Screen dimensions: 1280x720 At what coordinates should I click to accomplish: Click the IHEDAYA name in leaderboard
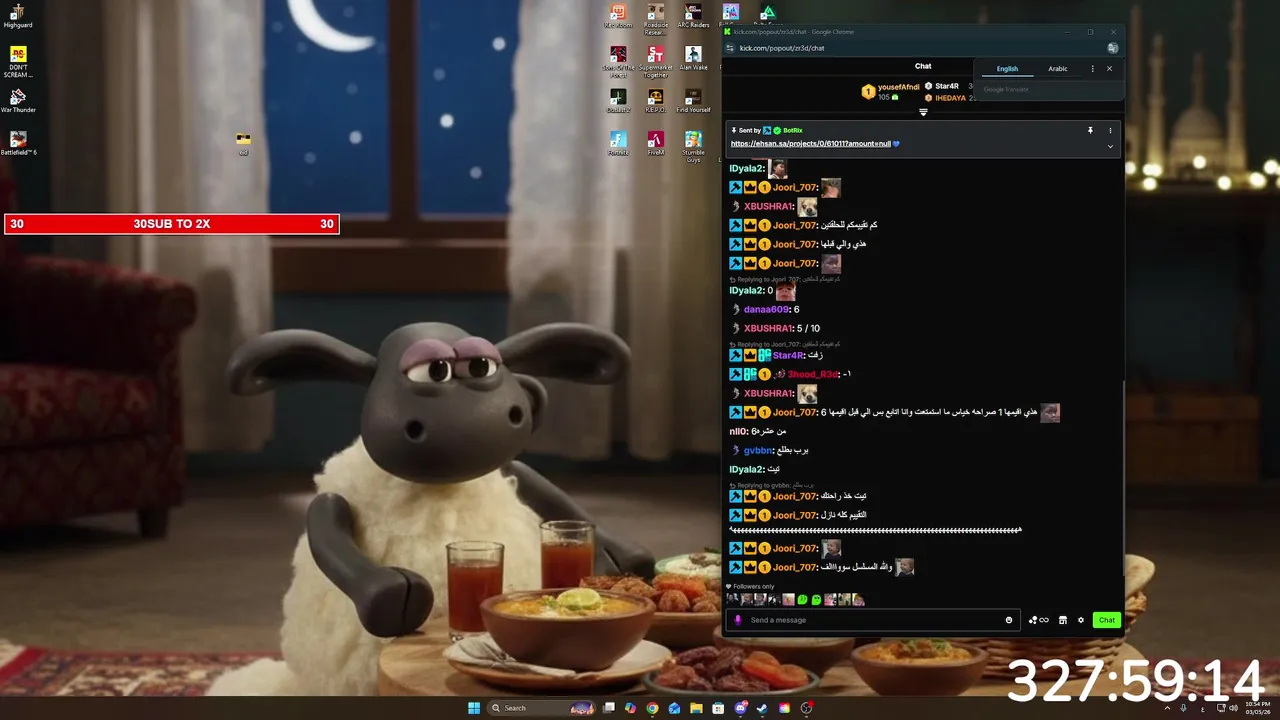click(951, 98)
